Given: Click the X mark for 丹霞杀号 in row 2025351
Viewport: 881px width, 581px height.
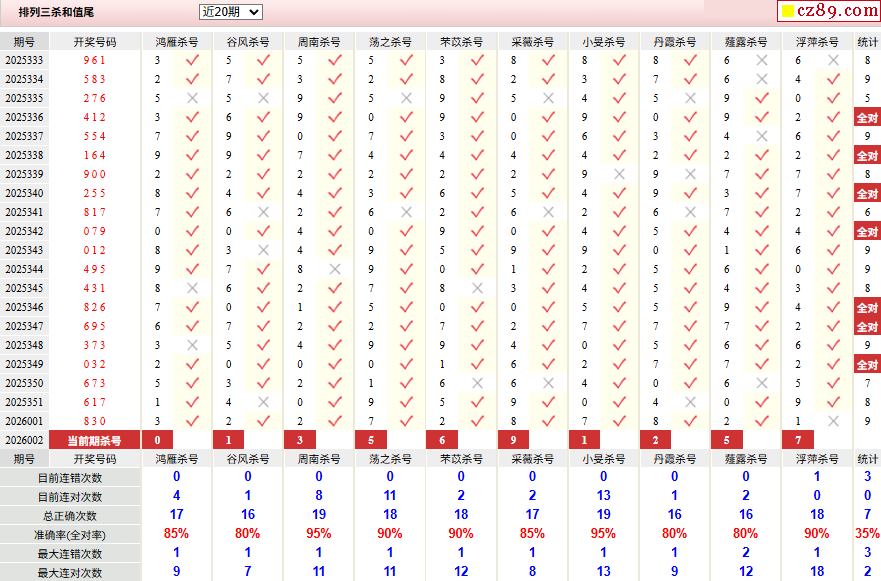Looking at the screenshot, I should tap(691, 402).
